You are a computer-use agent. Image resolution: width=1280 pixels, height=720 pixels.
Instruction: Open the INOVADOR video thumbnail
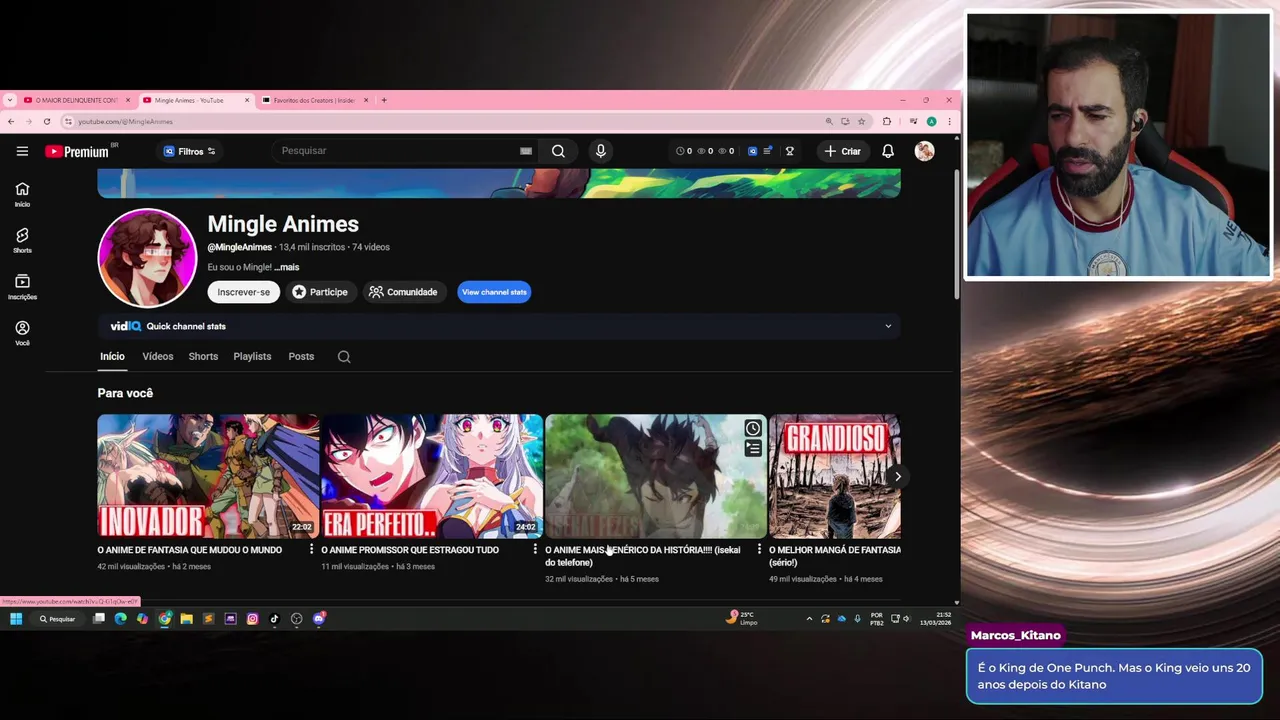click(208, 476)
